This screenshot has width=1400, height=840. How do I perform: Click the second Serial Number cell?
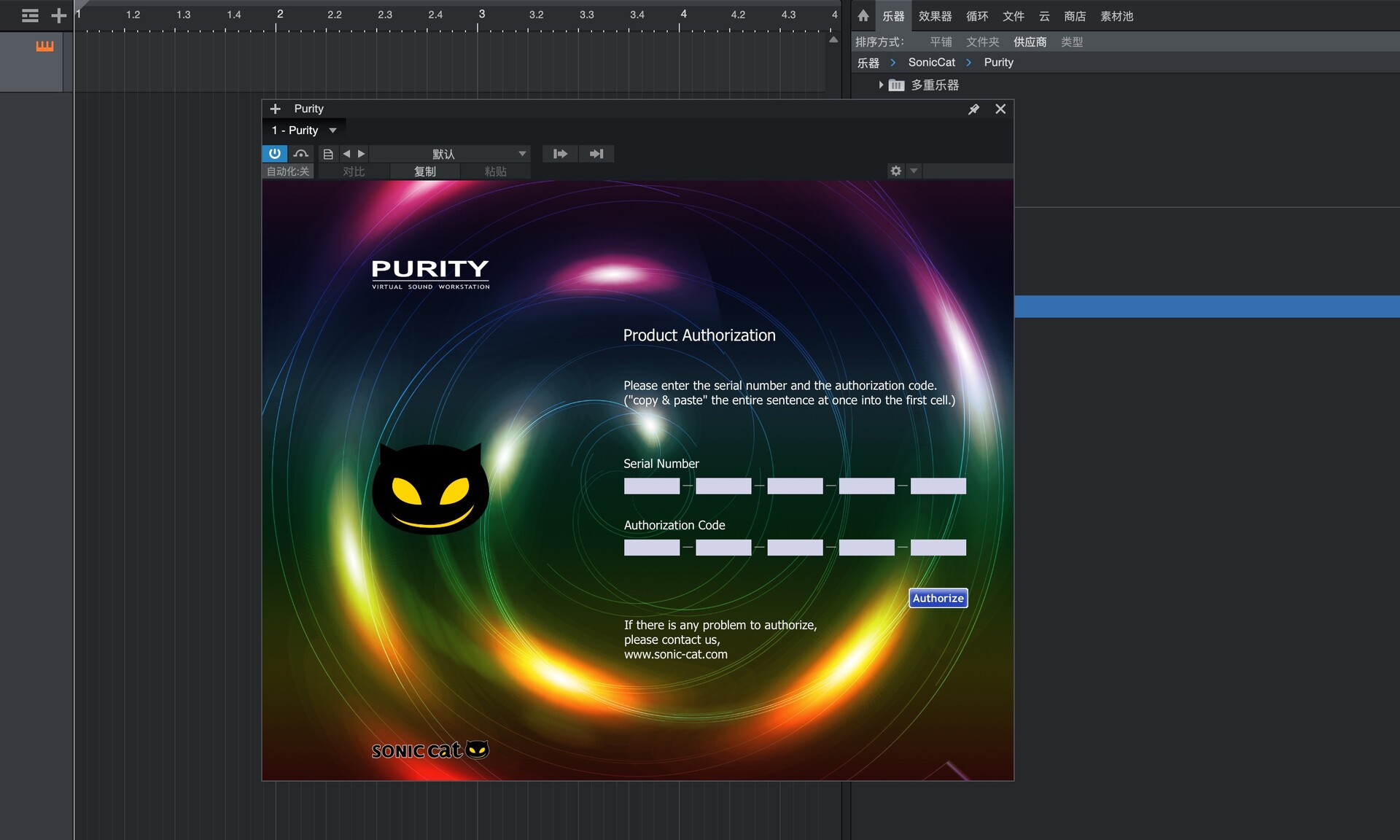click(723, 486)
